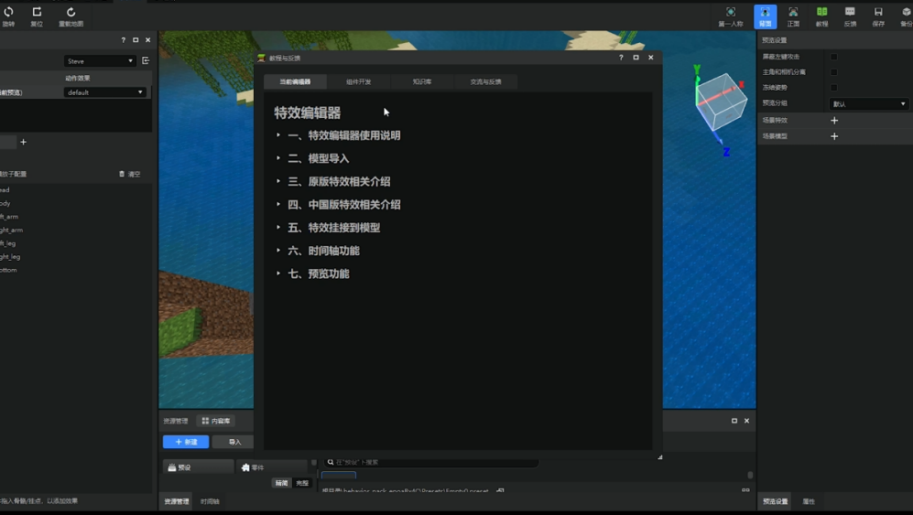Click the 导入 import button

point(234,442)
